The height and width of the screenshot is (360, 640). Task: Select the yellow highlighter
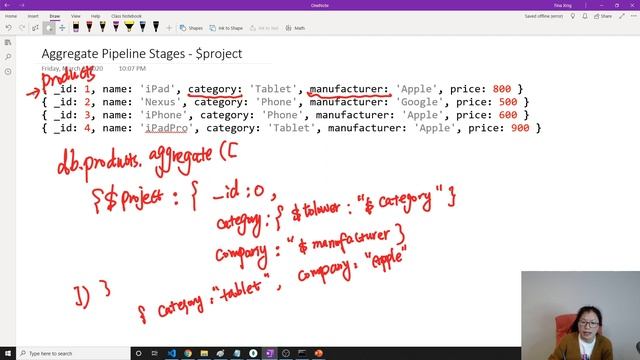click(129, 27)
